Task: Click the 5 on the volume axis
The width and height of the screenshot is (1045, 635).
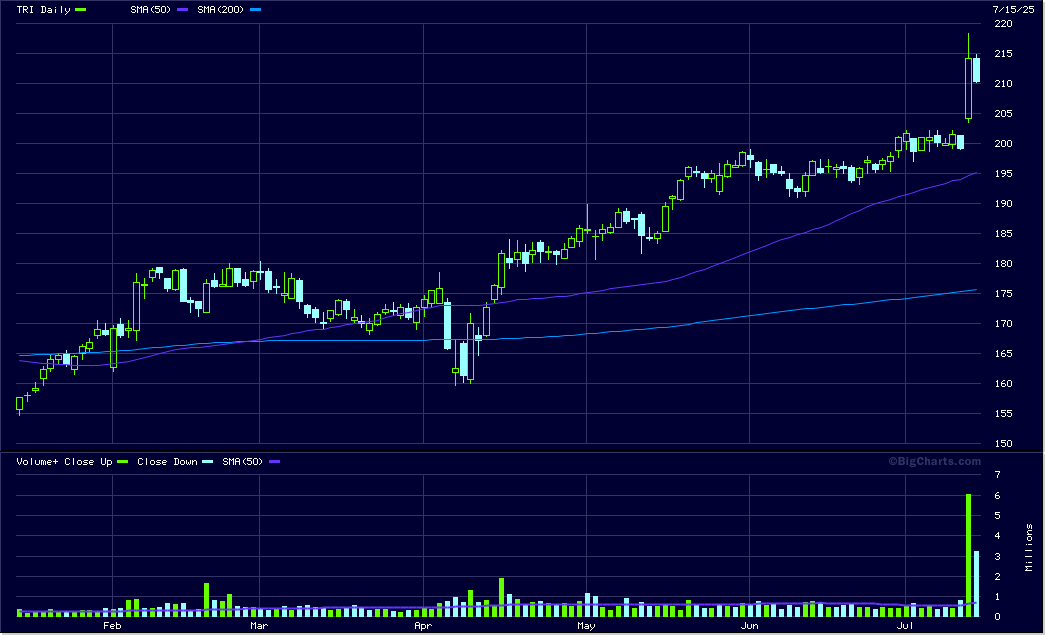Action: tap(997, 516)
